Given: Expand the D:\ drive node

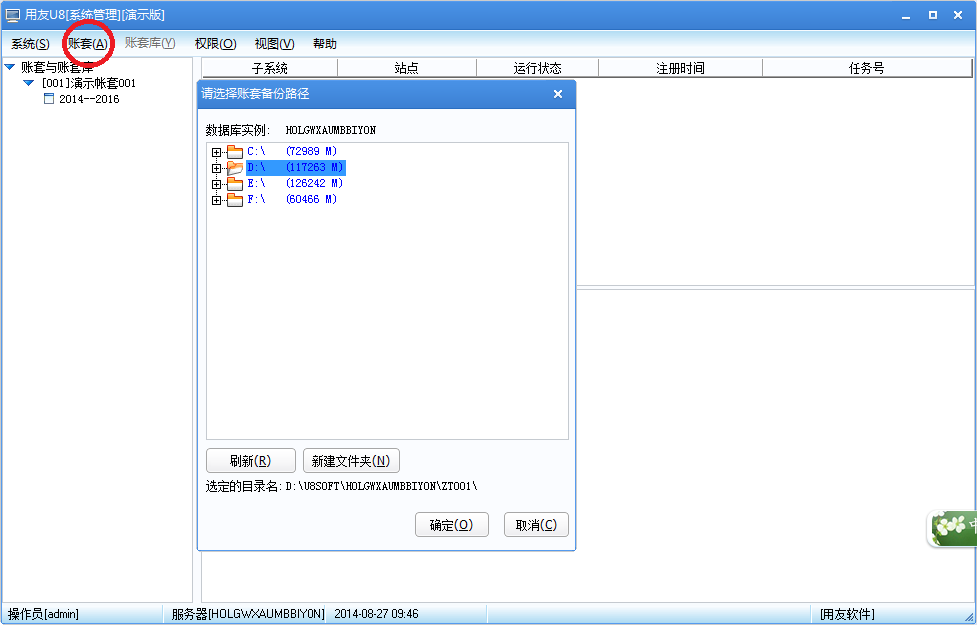Looking at the screenshot, I should pos(216,168).
